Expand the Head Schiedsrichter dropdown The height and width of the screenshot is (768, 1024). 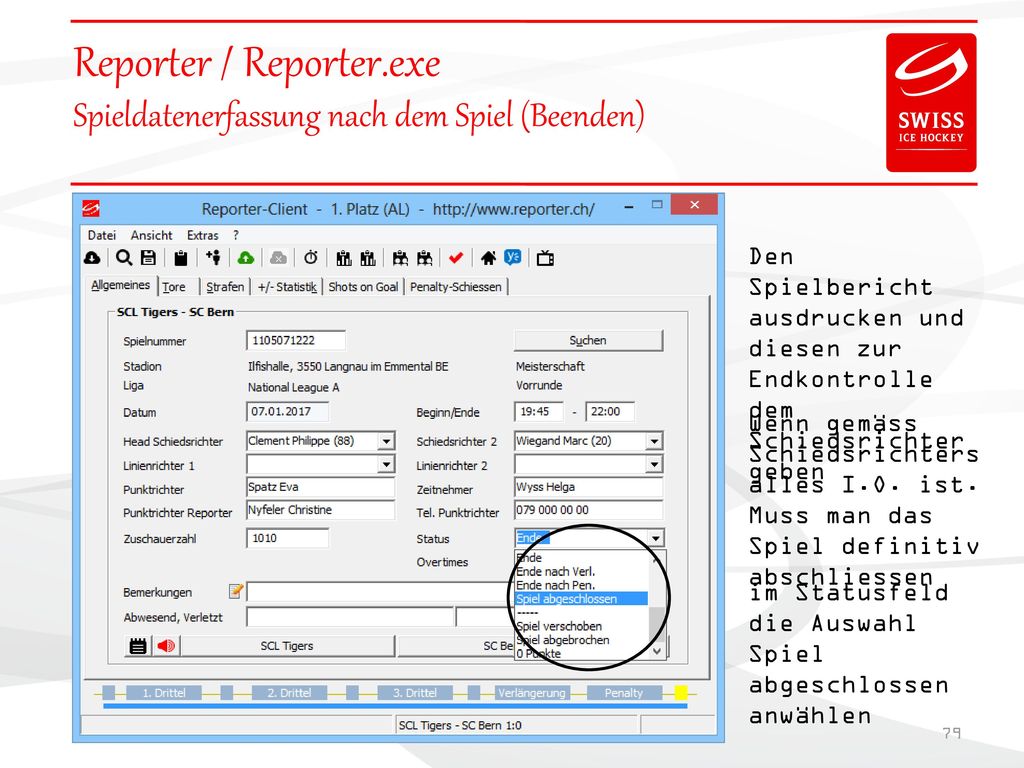click(x=387, y=441)
